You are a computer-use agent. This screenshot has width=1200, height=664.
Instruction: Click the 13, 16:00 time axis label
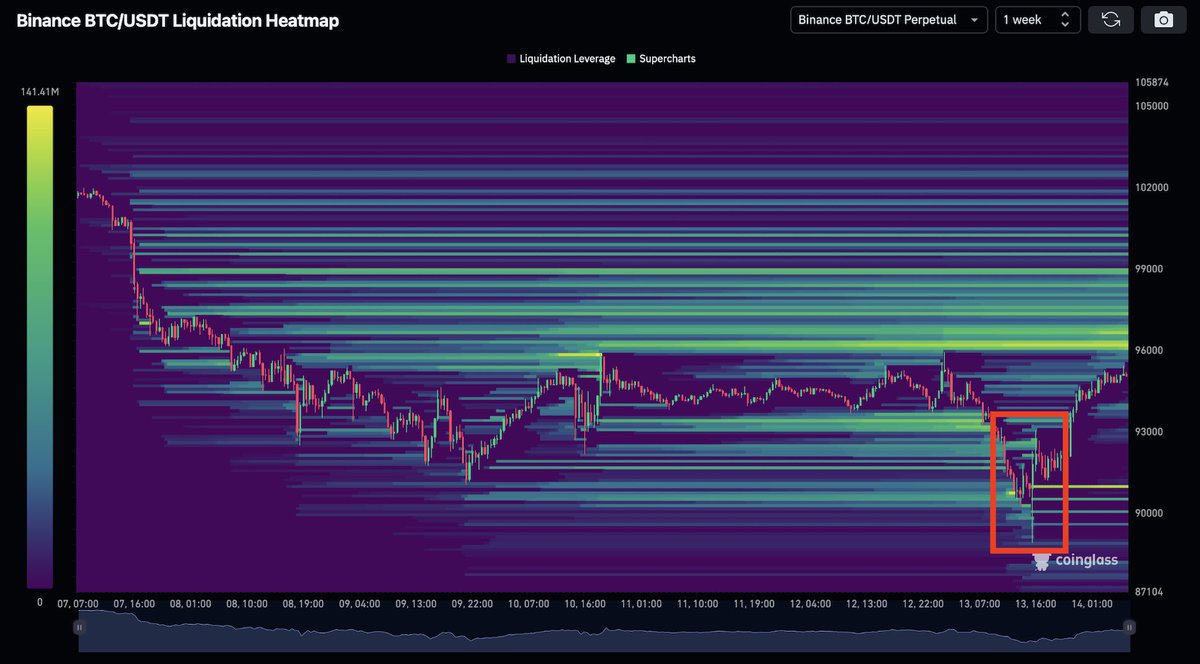(1034, 604)
